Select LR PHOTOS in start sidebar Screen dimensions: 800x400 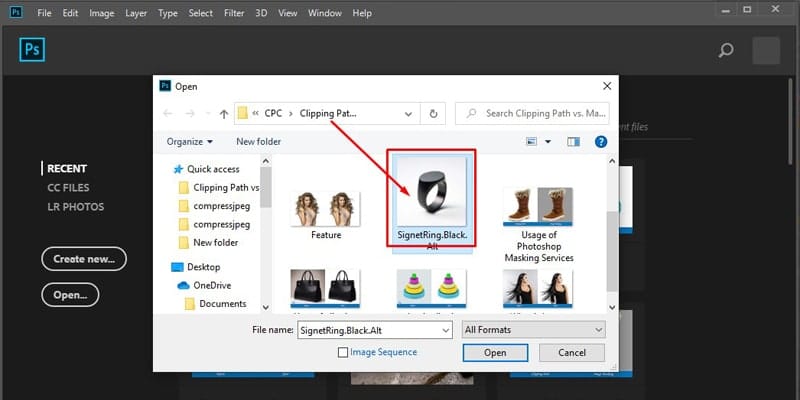[76, 207]
